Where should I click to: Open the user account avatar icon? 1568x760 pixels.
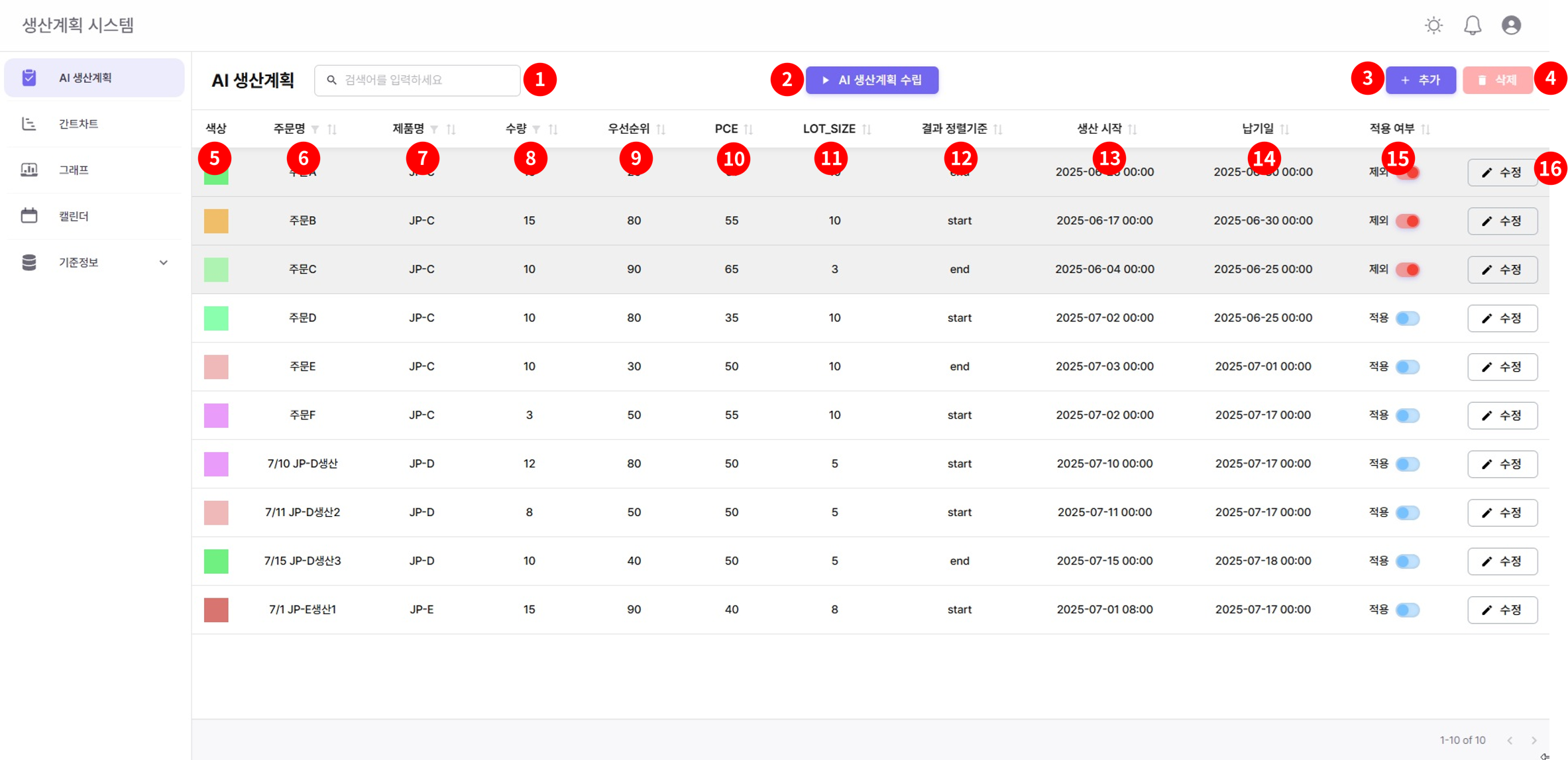[x=1511, y=25]
